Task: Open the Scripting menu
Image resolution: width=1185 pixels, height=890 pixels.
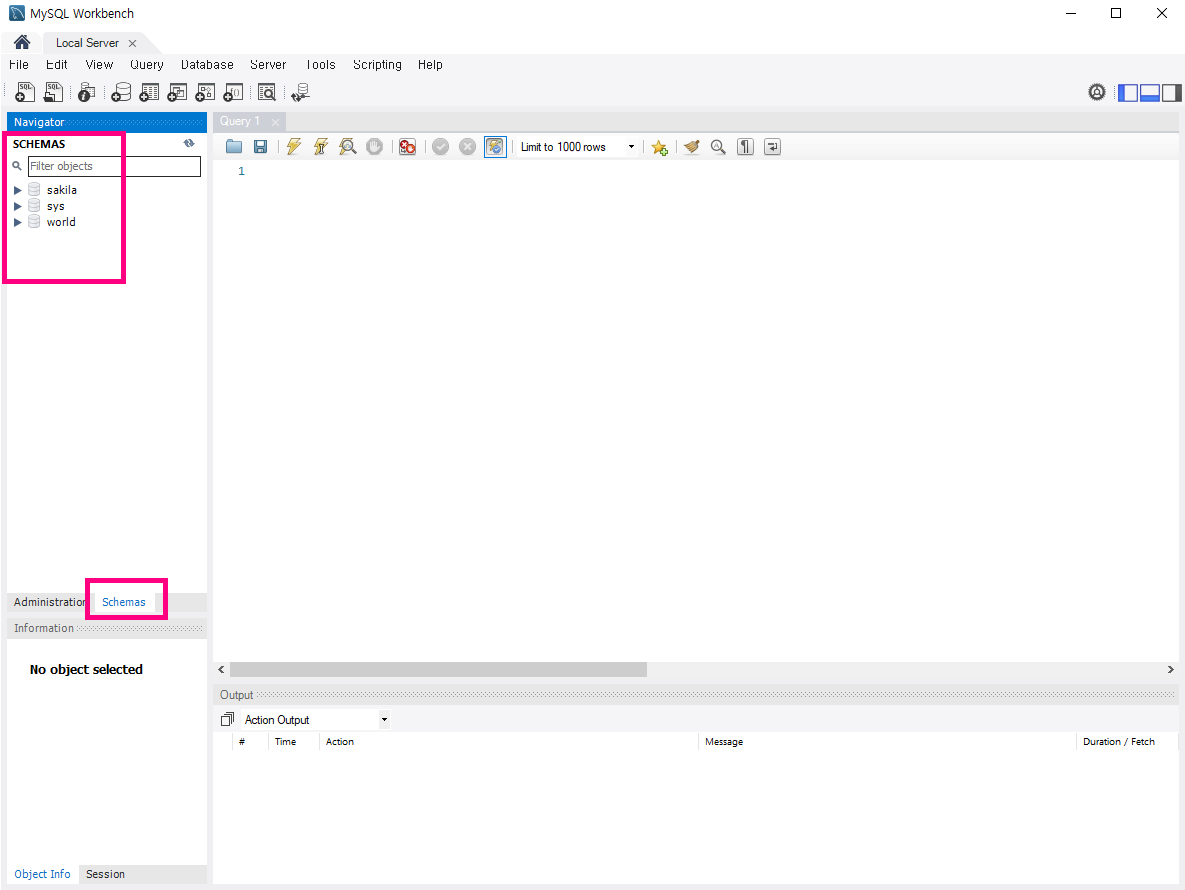Action: click(377, 65)
